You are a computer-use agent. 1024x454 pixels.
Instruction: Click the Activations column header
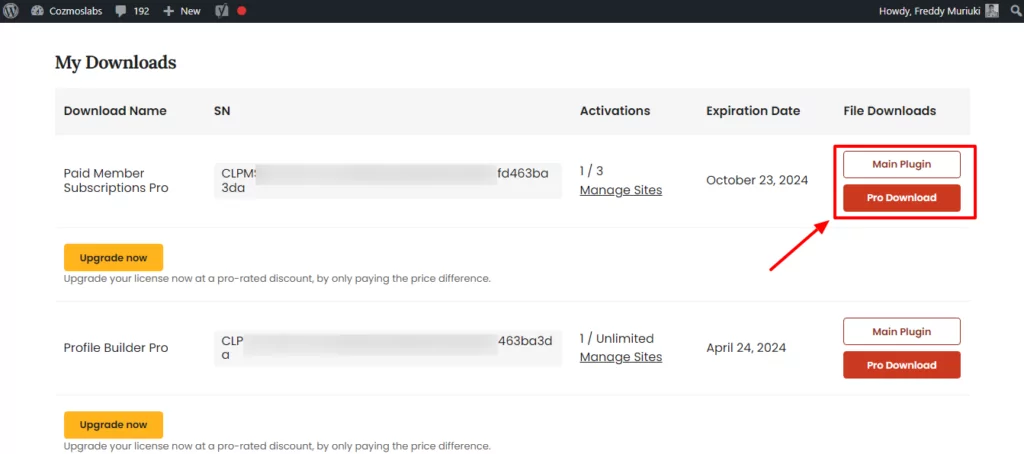(615, 111)
